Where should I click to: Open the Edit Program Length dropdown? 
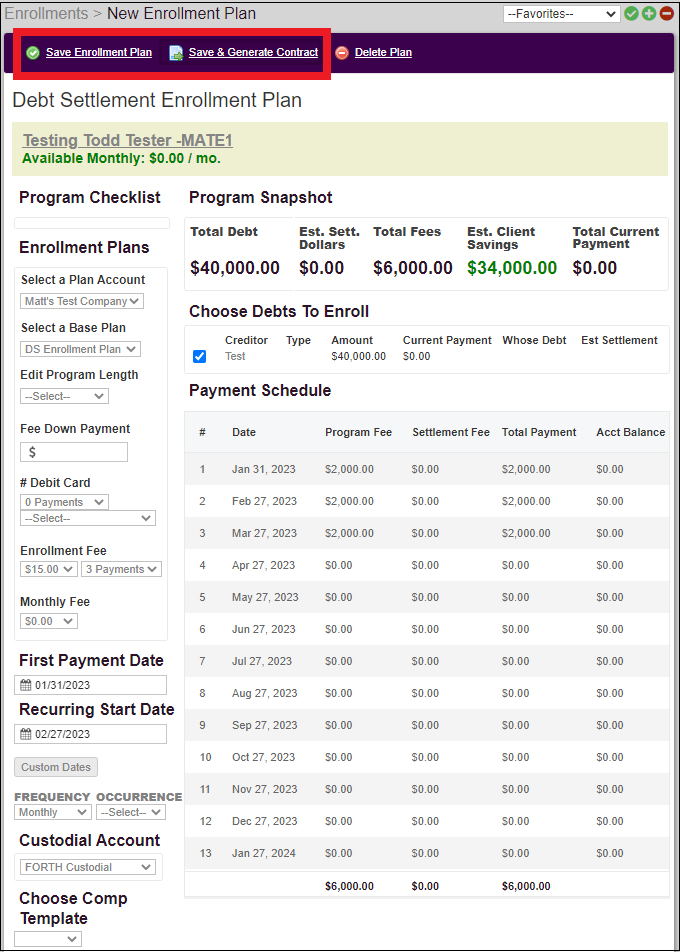pyautogui.click(x=64, y=395)
